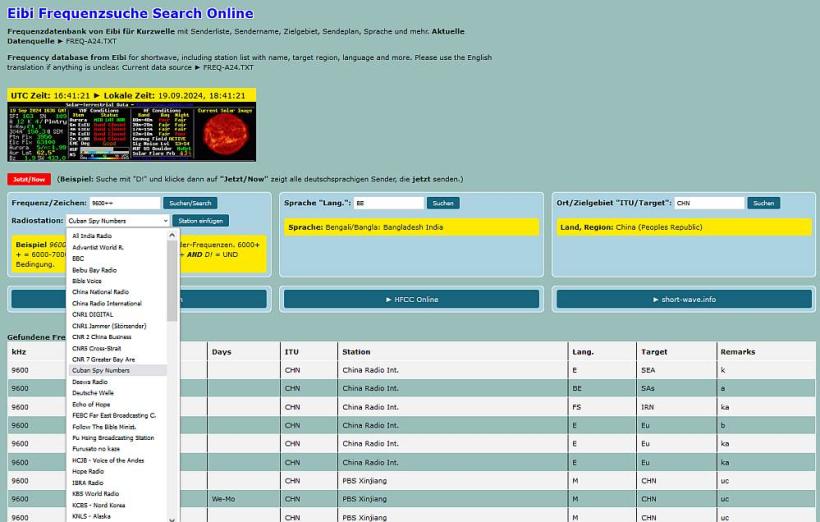This screenshot has height=522, width=820.
Task: Select CNR1 DIGITAL from station list
Action: (x=118, y=314)
